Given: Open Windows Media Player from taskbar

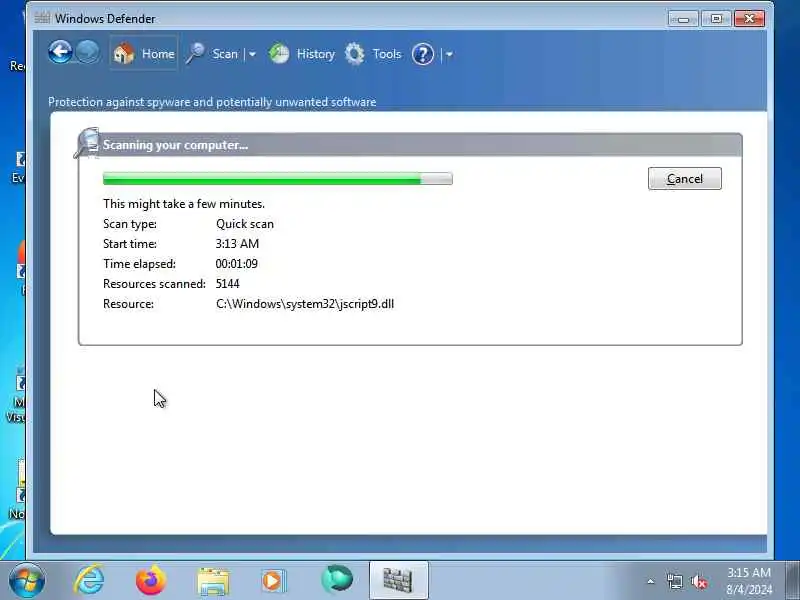Looking at the screenshot, I should click(274, 581).
